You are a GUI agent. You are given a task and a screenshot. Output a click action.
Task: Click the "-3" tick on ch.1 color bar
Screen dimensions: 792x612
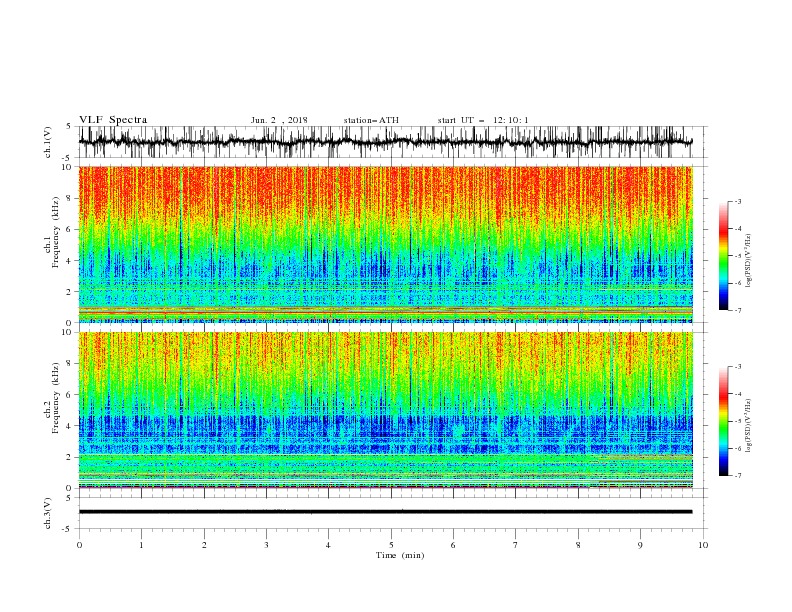click(x=737, y=201)
